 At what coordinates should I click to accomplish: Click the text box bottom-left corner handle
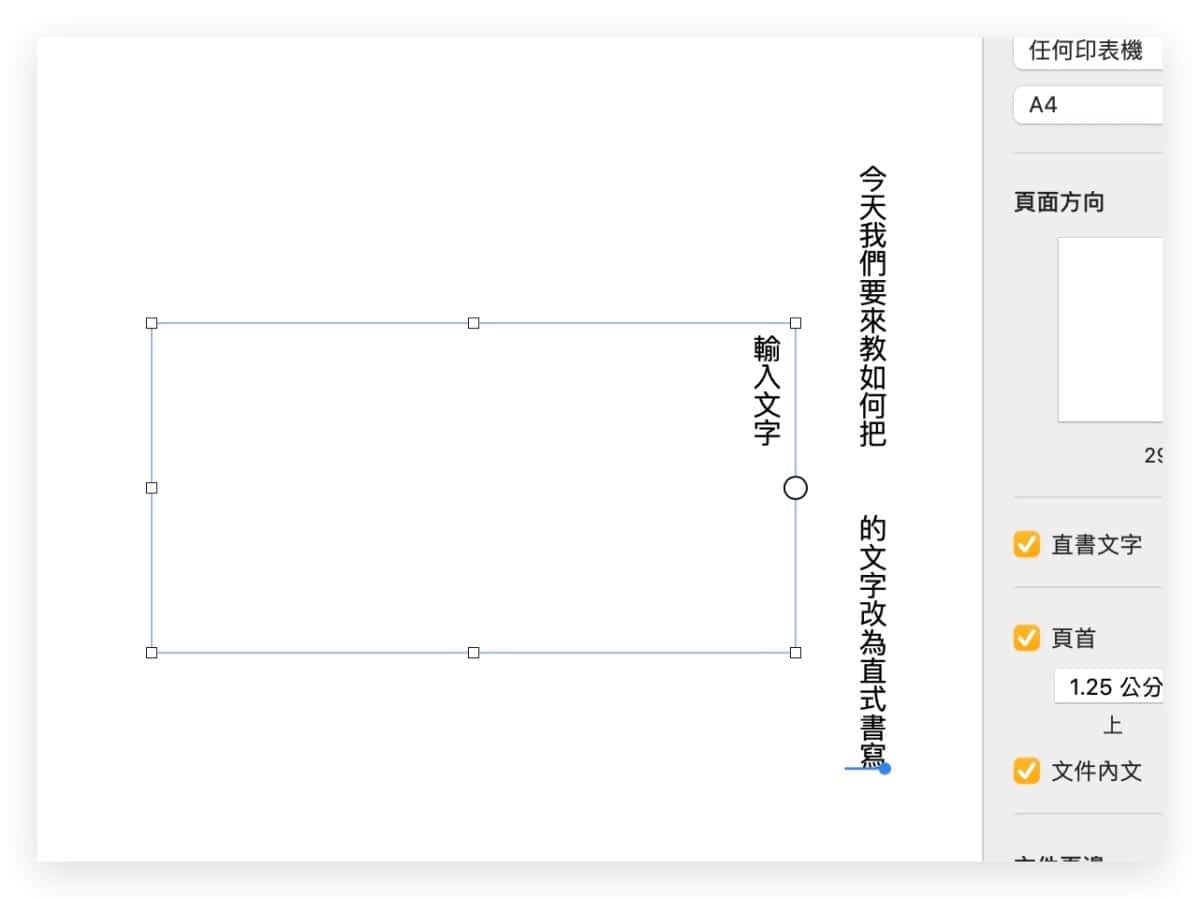click(x=152, y=653)
